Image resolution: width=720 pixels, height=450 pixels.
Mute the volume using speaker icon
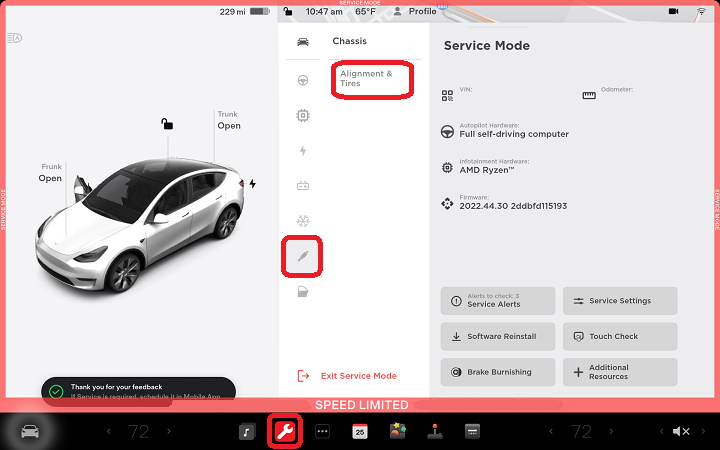point(681,431)
